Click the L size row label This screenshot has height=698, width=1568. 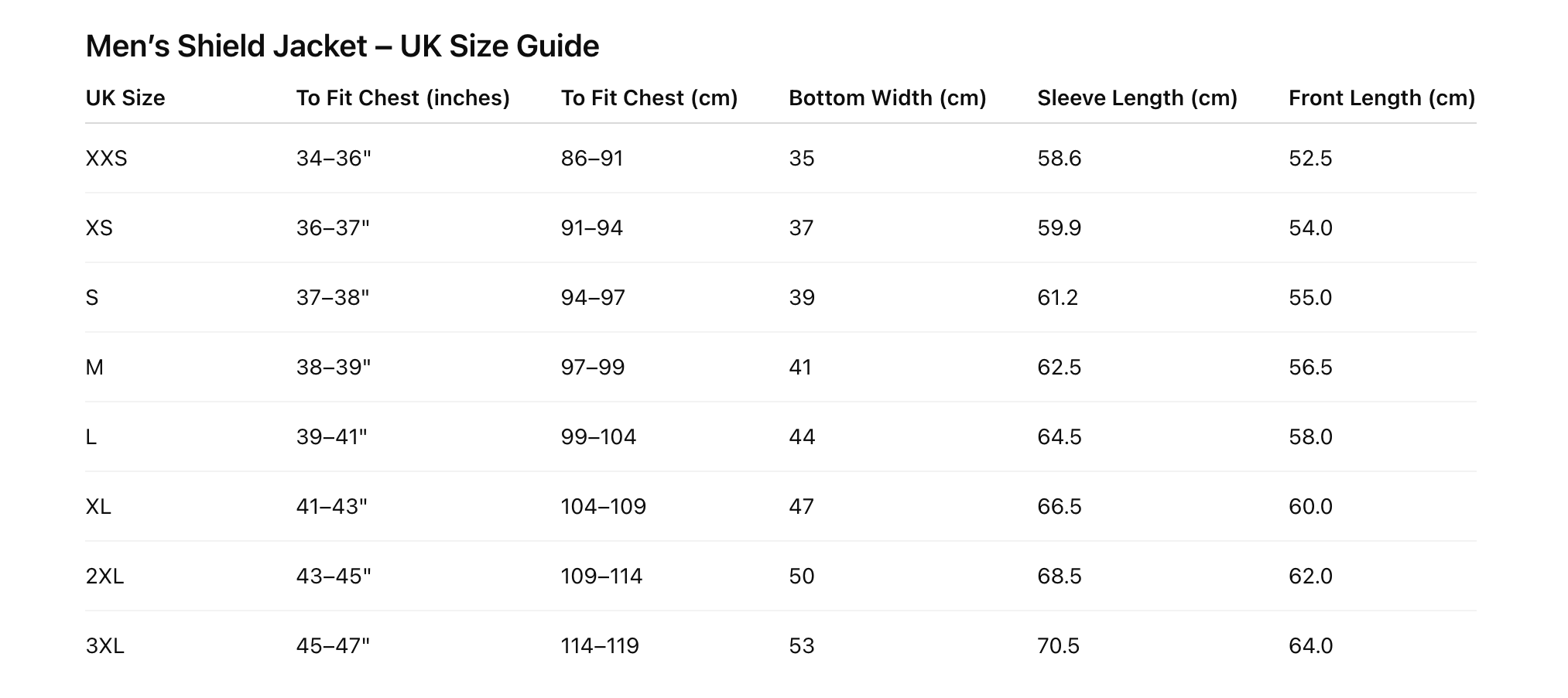[91, 437]
